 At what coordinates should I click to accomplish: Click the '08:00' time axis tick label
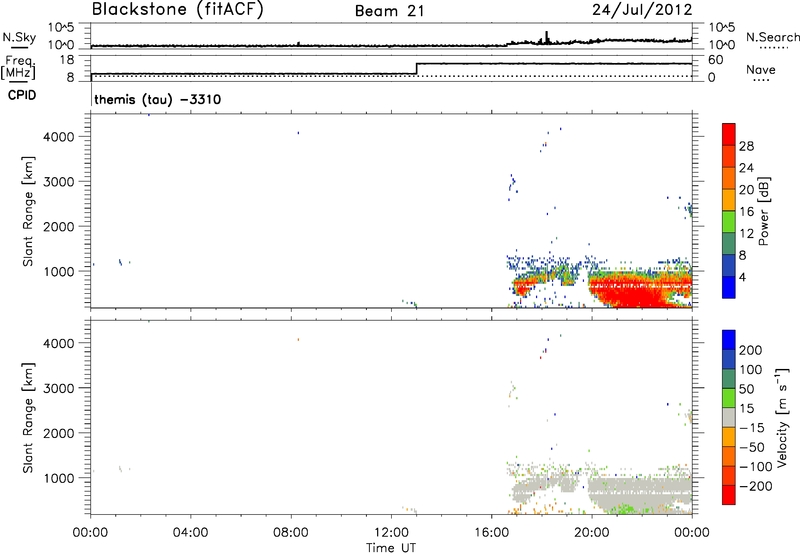[x=291, y=533]
